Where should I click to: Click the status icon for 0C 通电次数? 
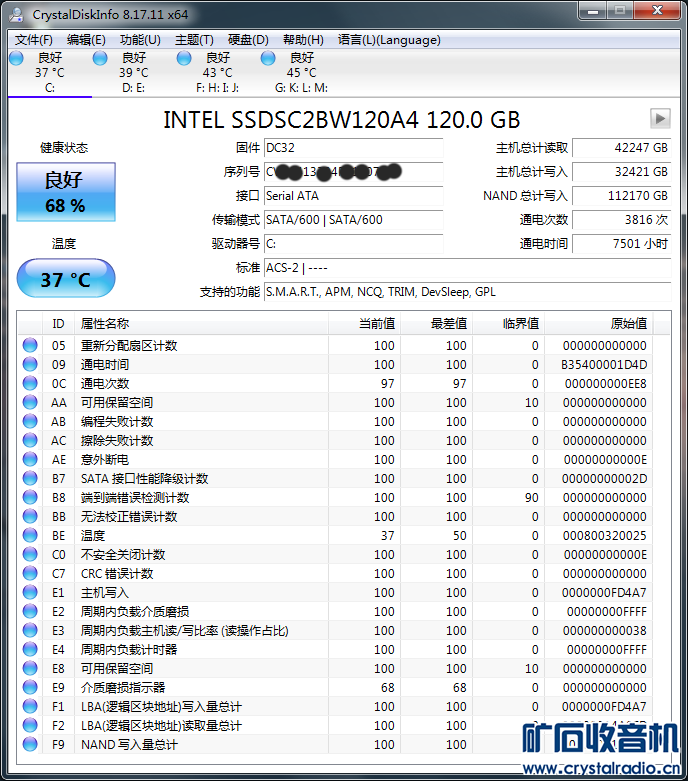(30, 383)
